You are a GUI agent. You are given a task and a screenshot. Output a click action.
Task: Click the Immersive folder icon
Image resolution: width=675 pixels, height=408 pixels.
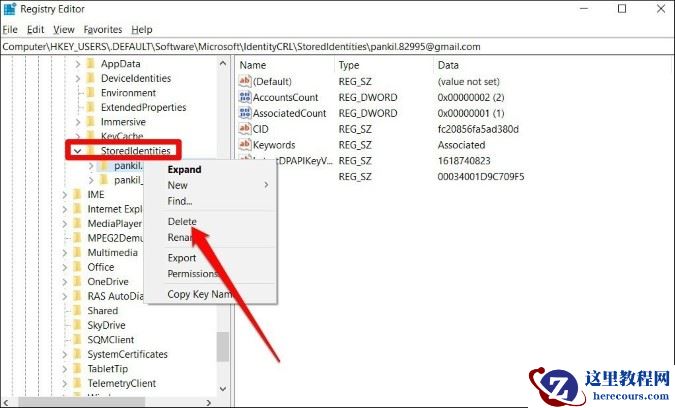(x=90, y=122)
